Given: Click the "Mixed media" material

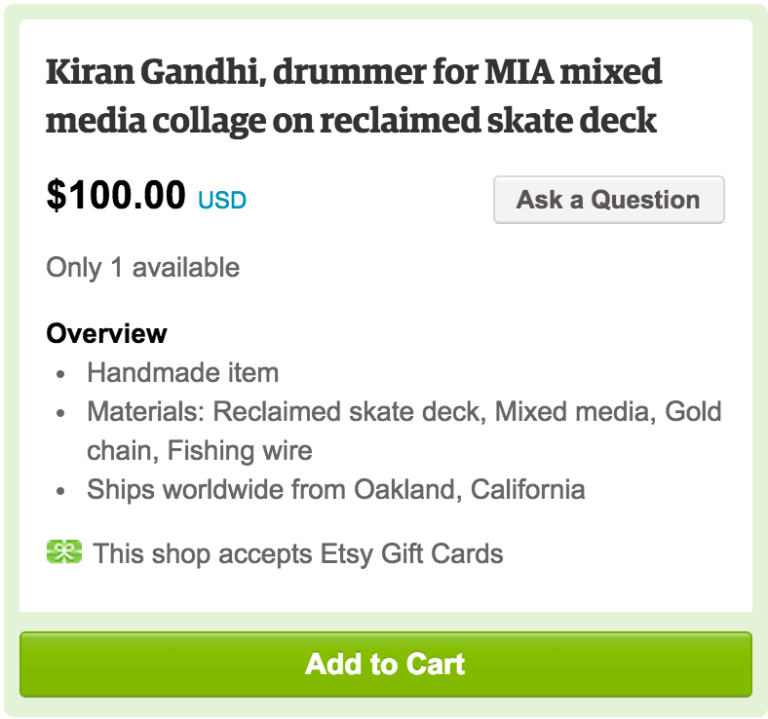Looking at the screenshot, I should click(x=575, y=412).
